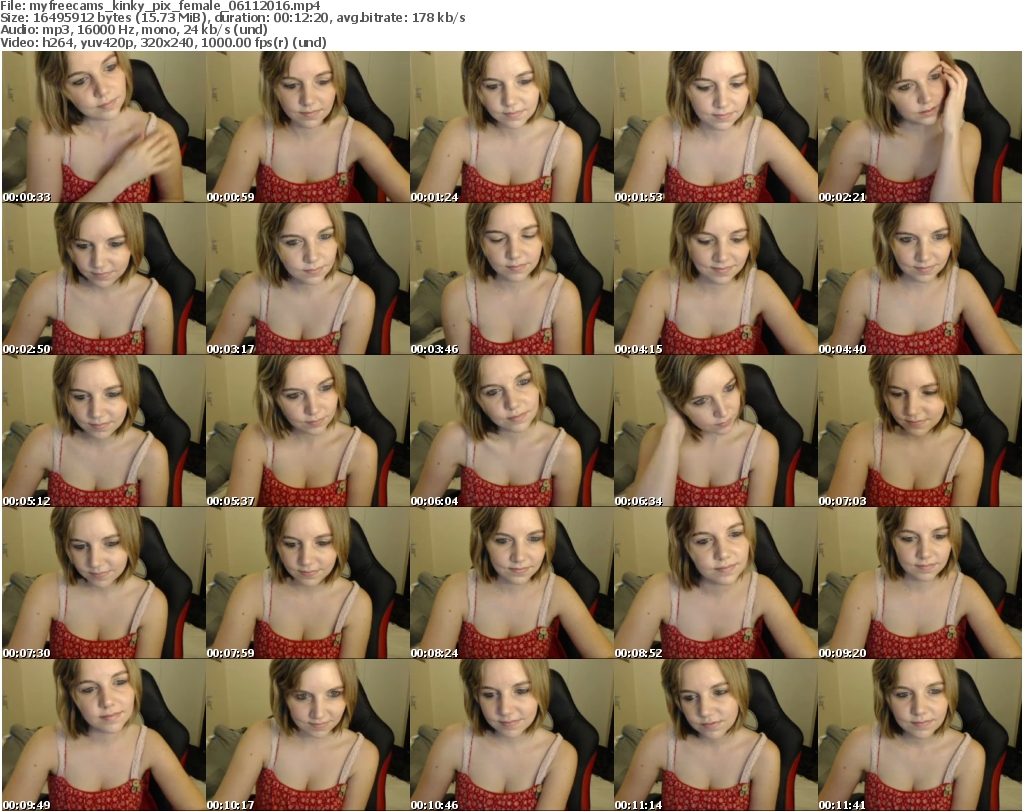The image size is (1024, 811).
Task: Open the thumbnail at 00:11:41
Action: [920, 735]
